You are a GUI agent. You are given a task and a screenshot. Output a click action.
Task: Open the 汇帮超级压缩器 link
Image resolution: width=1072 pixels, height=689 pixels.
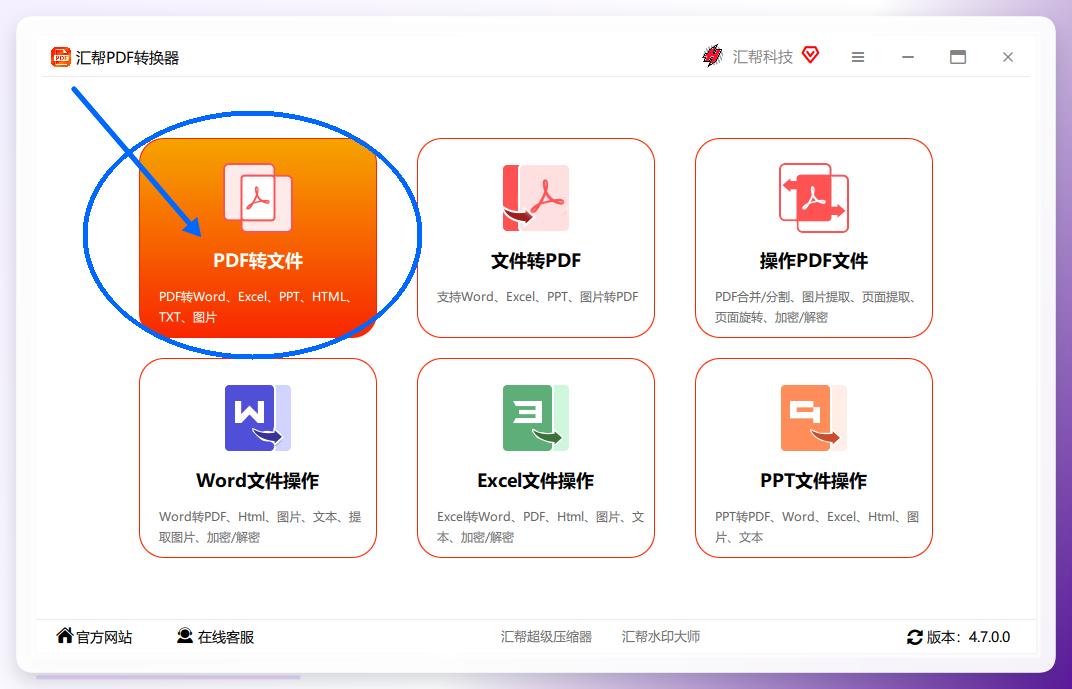click(546, 636)
